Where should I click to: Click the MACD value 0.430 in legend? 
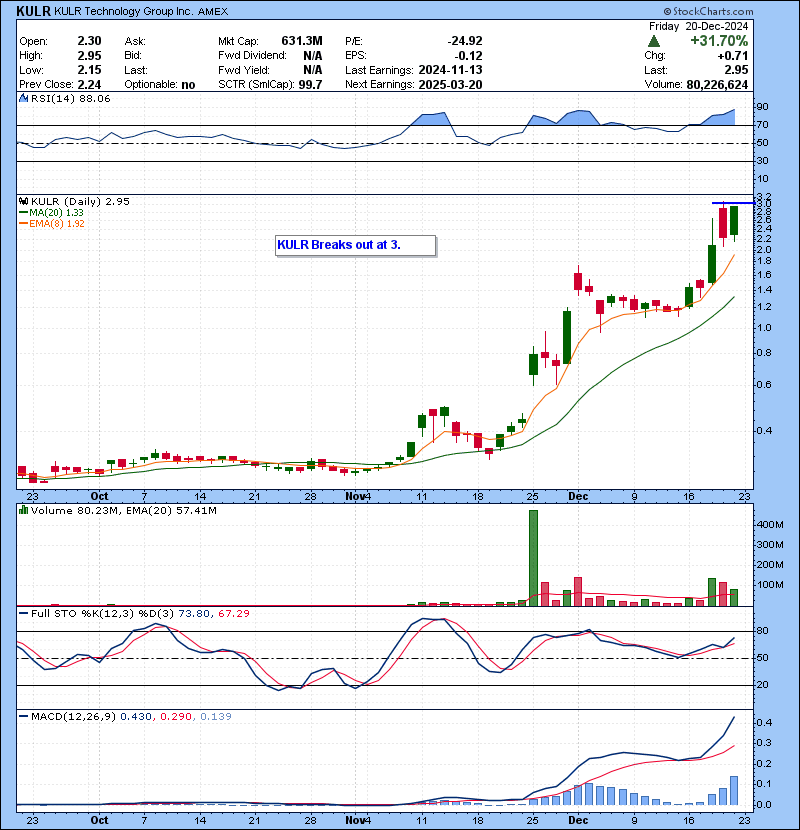click(136, 716)
